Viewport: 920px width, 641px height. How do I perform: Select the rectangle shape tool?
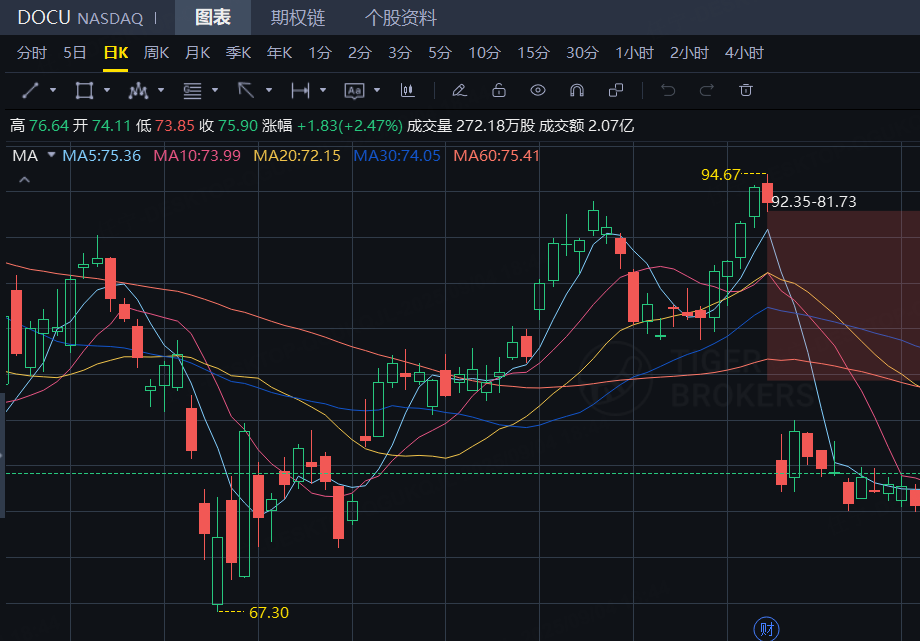point(84,91)
